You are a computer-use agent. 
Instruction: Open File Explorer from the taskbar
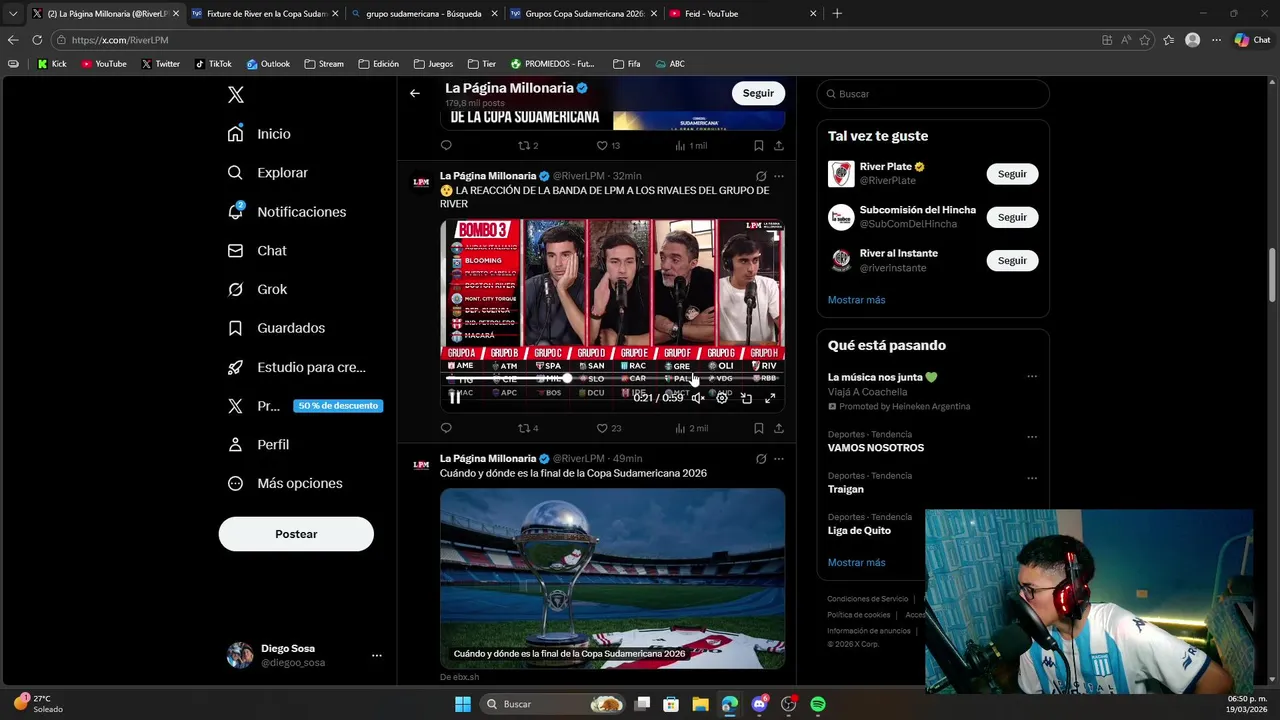pyautogui.click(x=700, y=704)
